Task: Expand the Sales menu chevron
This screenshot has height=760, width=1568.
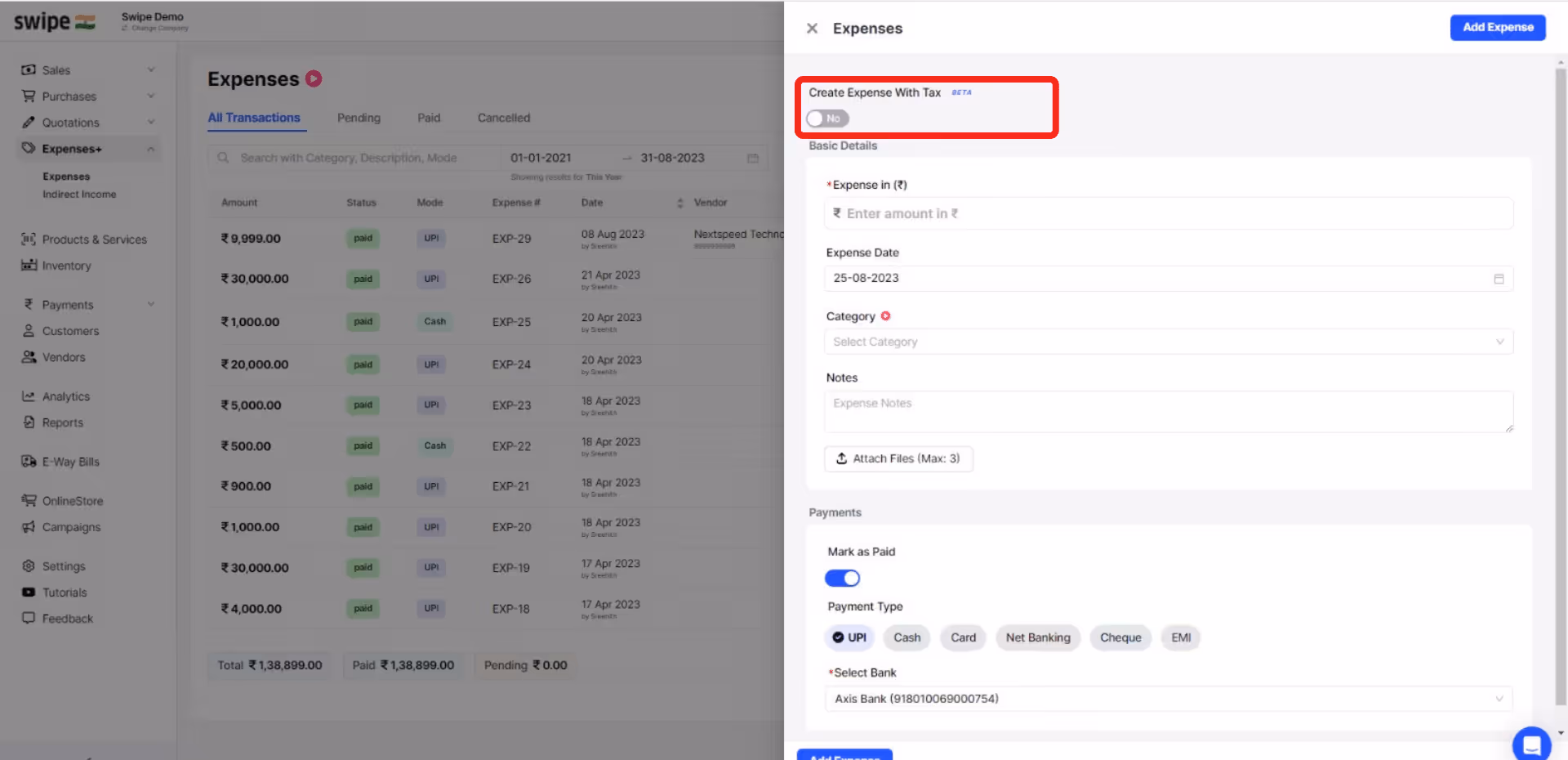Action: (151, 70)
